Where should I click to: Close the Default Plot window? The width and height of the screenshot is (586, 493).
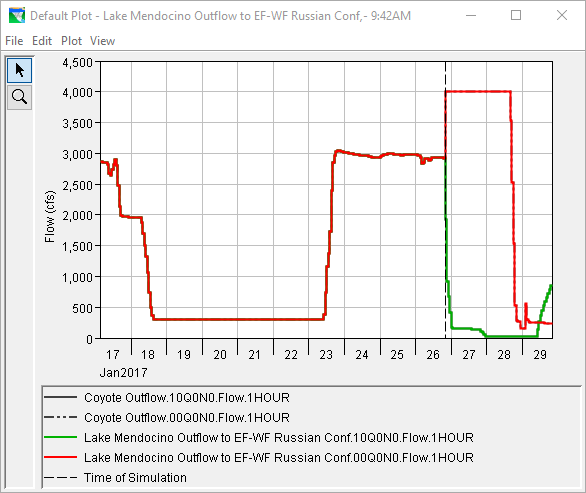pyautogui.click(x=562, y=15)
